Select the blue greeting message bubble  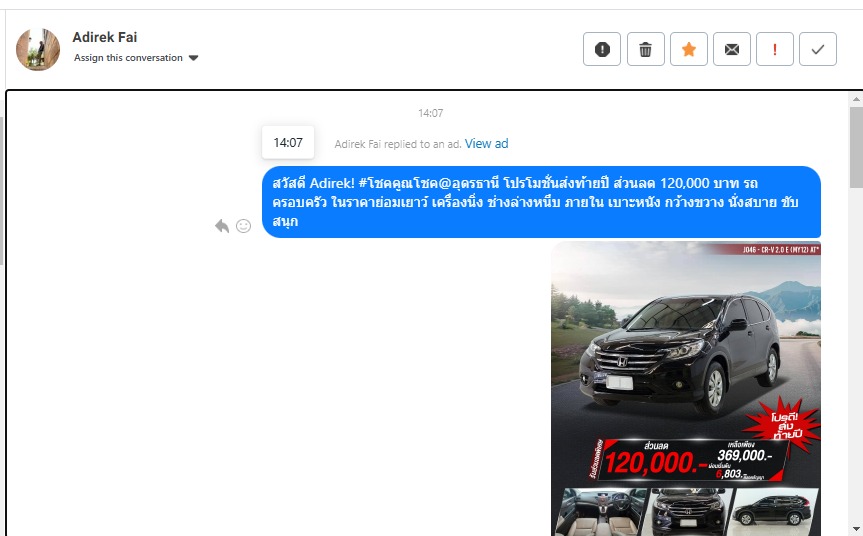pyautogui.click(x=542, y=202)
